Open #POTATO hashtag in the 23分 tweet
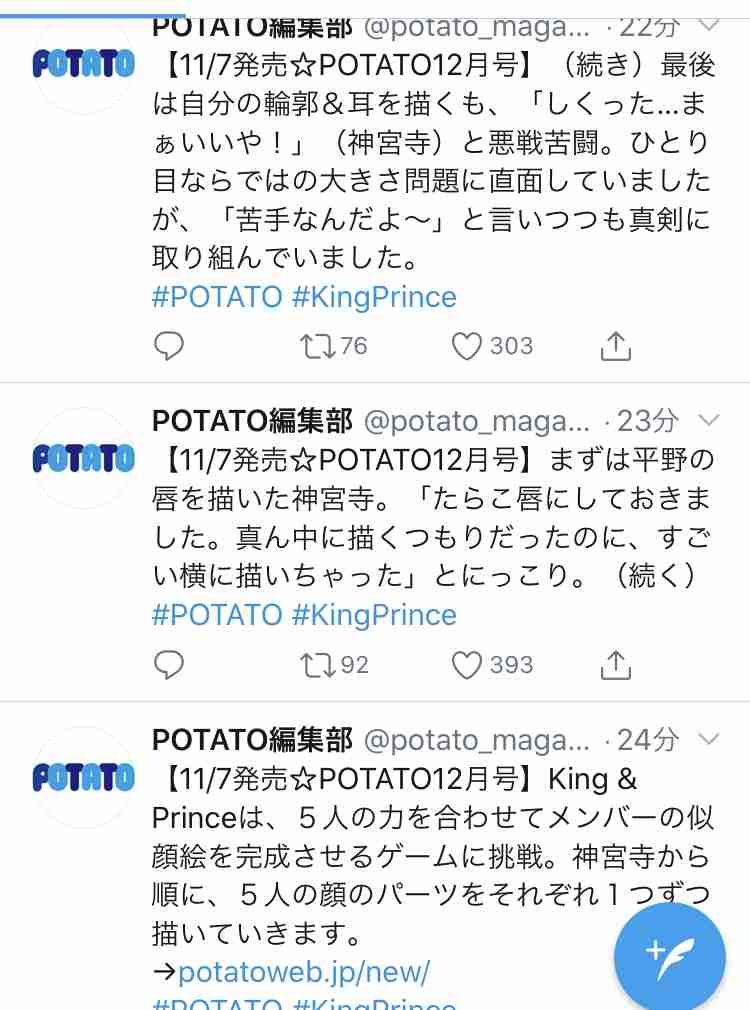Image resolution: width=750 pixels, height=1010 pixels. 217,615
